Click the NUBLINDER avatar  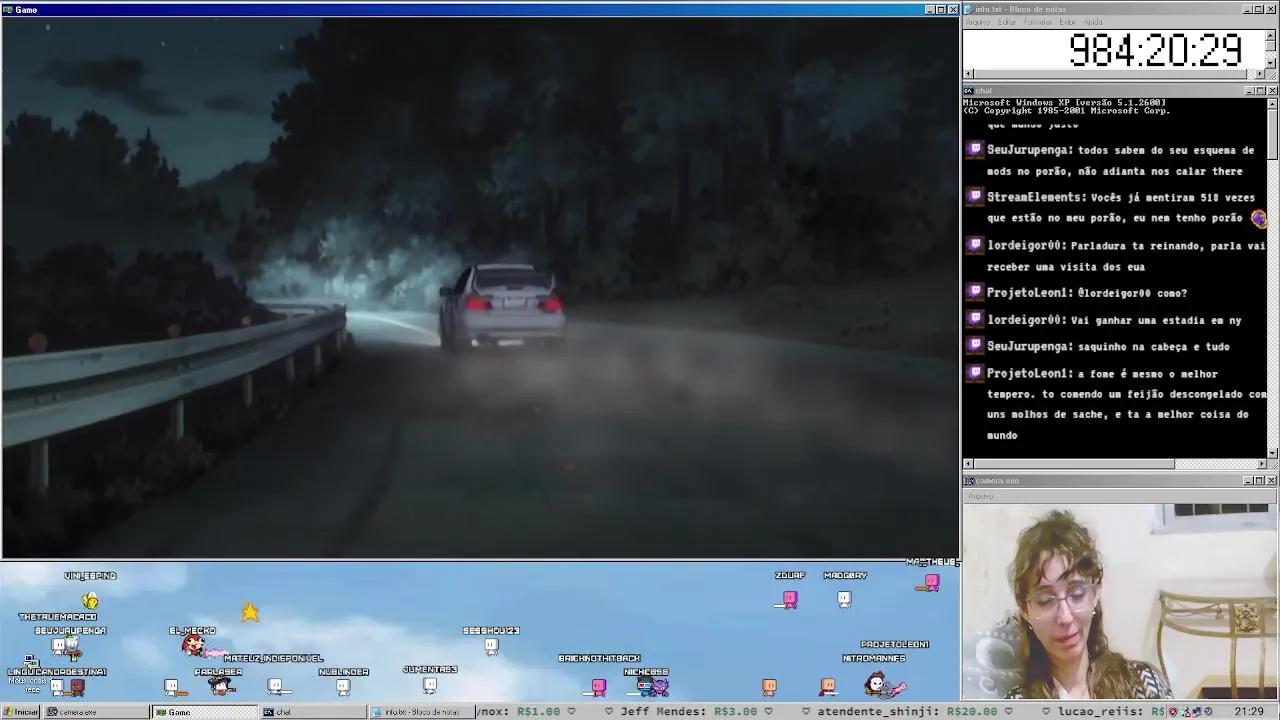343,687
